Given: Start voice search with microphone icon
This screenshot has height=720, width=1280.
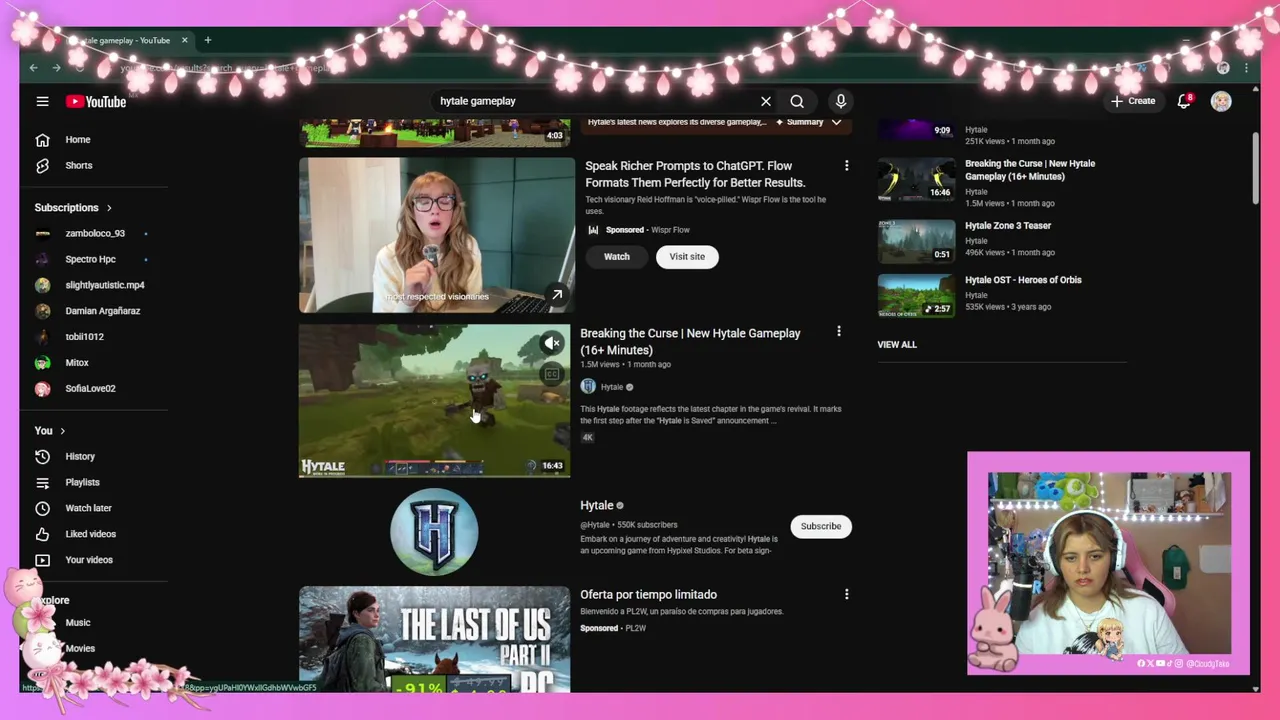Looking at the screenshot, I should [841, 101].
